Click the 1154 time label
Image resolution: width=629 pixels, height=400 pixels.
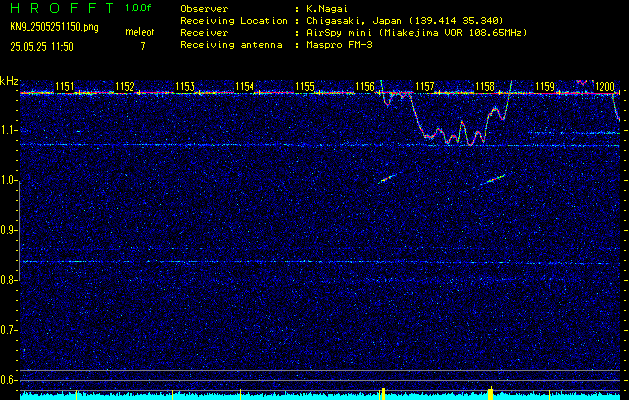(x=245, y=86)
